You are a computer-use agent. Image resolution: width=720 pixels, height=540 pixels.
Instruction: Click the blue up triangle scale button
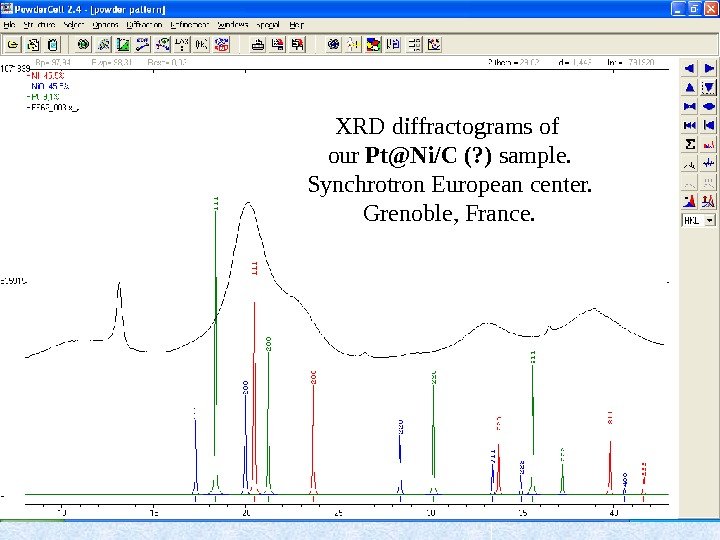(689, 87)
